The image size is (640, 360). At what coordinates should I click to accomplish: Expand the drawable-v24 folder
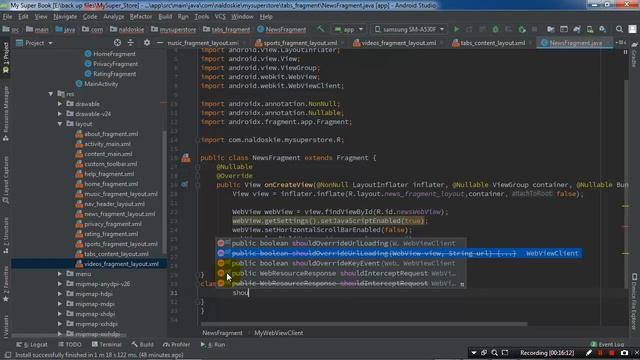60,114
